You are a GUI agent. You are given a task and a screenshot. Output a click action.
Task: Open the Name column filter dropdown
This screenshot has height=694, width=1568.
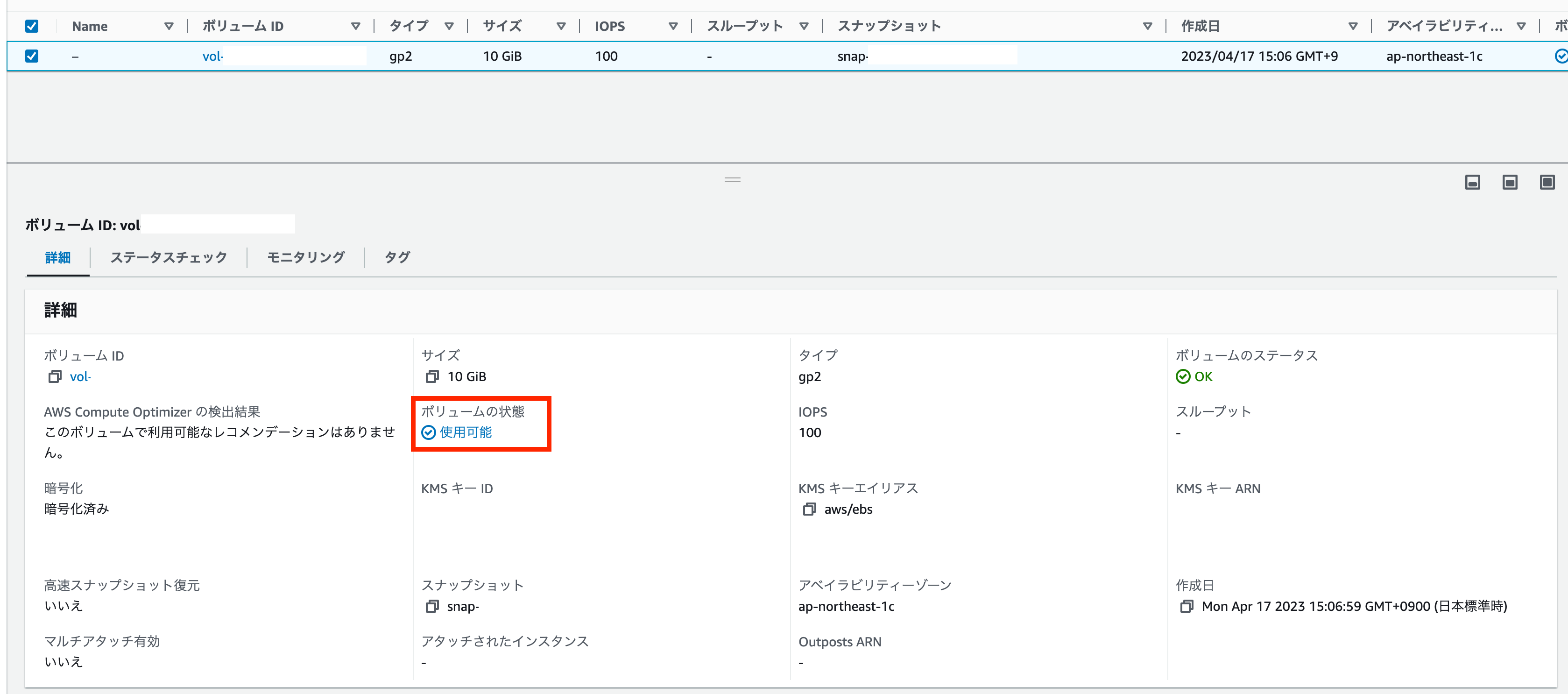pyautogui.click(x=169, y=26)
